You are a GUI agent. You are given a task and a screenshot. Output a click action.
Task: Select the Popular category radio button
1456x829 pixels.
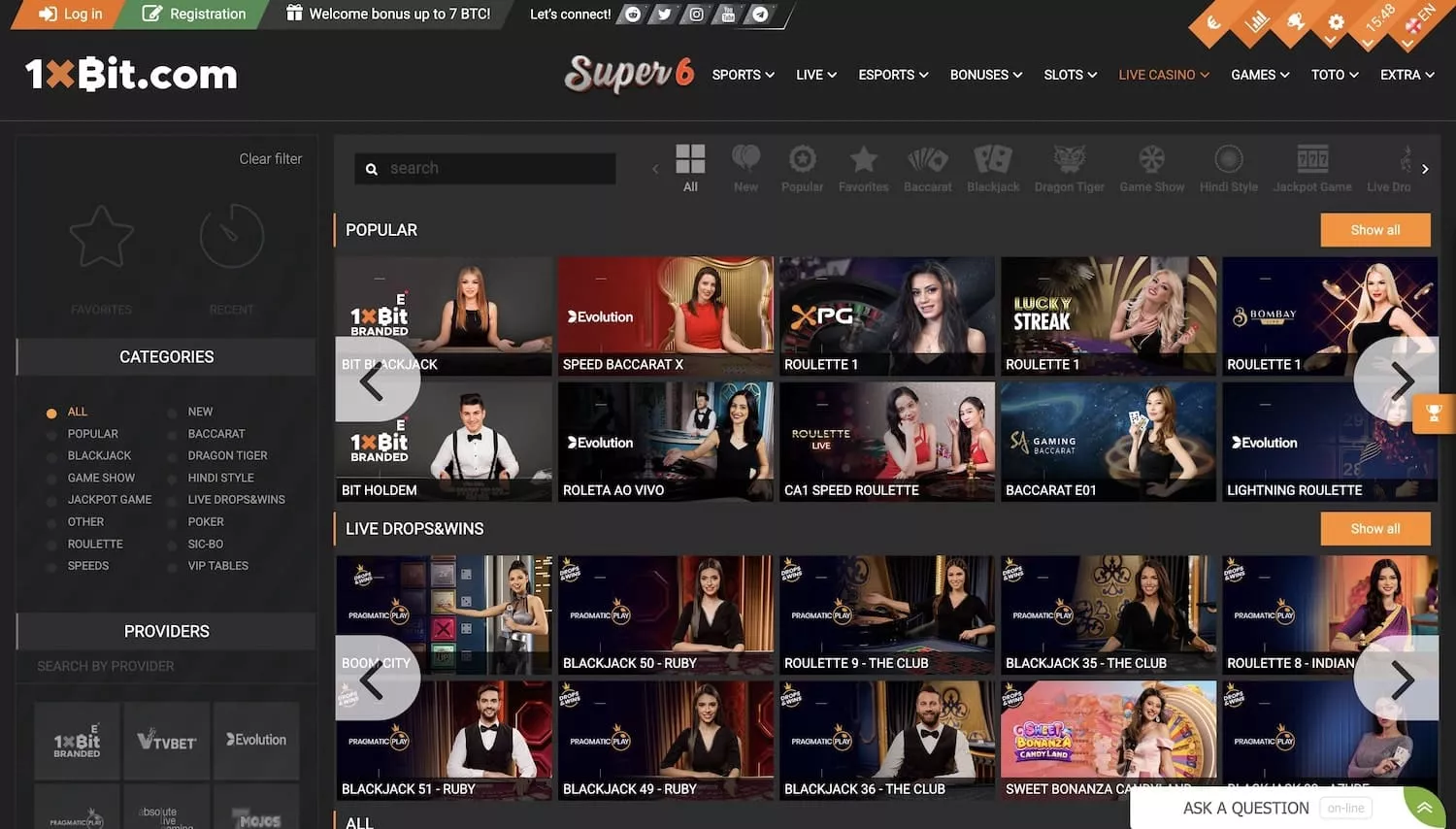(52, 435)
